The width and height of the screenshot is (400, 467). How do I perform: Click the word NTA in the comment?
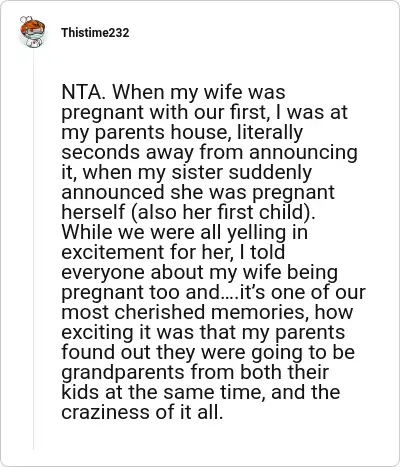[x=82, y=92]
